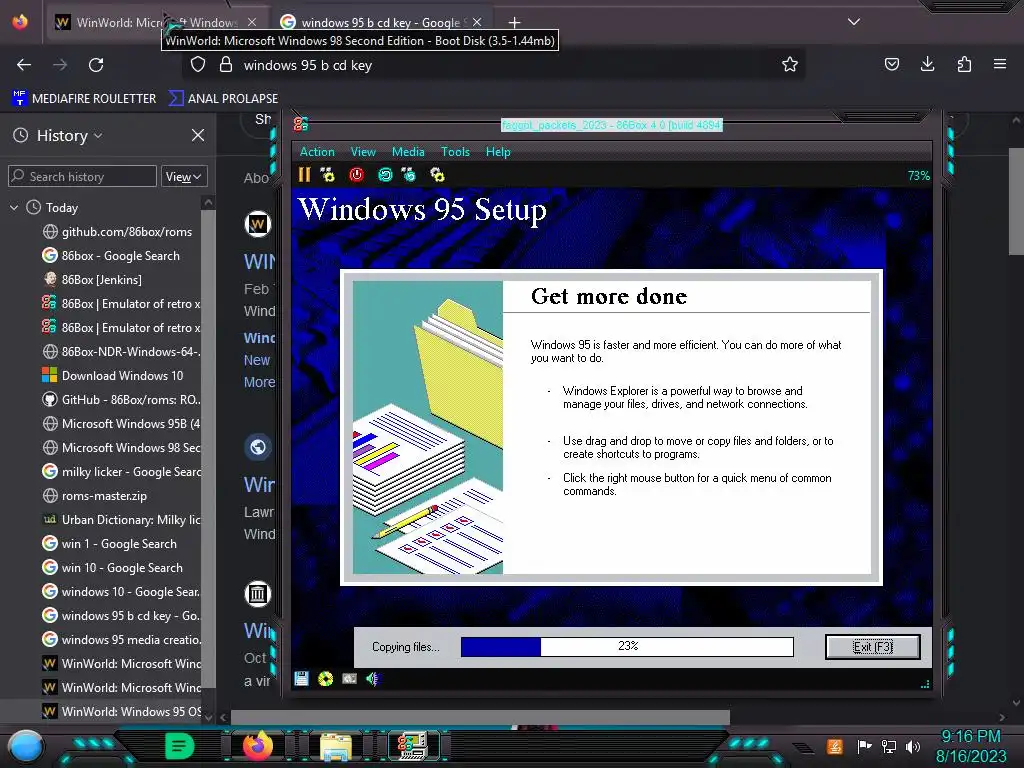
Task: Click the 86Box window title icon
Action: click(300, 124)
